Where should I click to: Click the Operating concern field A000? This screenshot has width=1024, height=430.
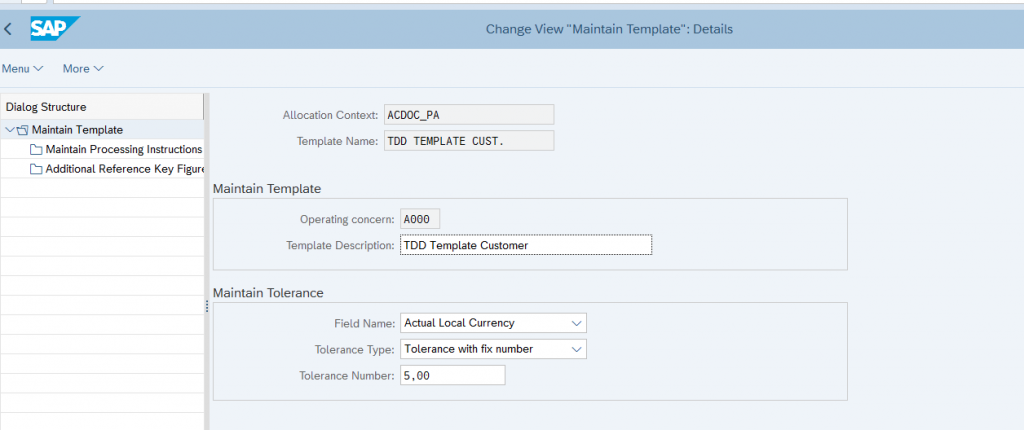[420, 220]
